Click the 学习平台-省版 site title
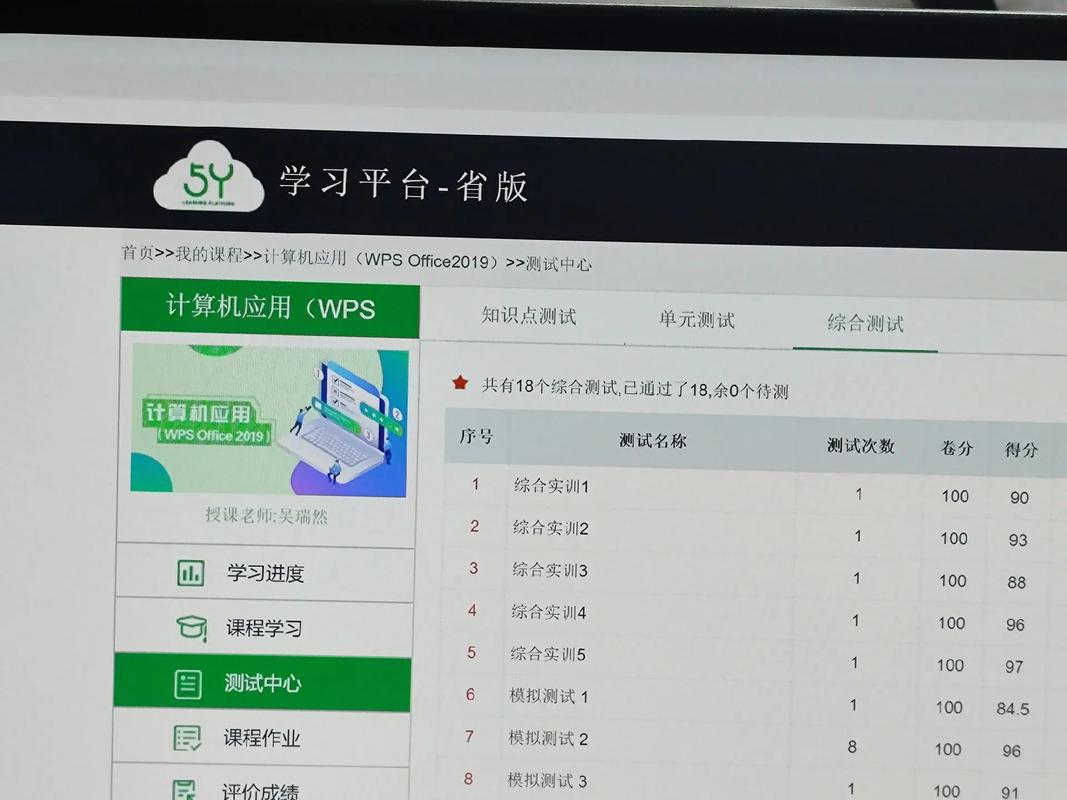Image resolution: width=1067 pixels, height=800 pixels. tap(404, 184)
